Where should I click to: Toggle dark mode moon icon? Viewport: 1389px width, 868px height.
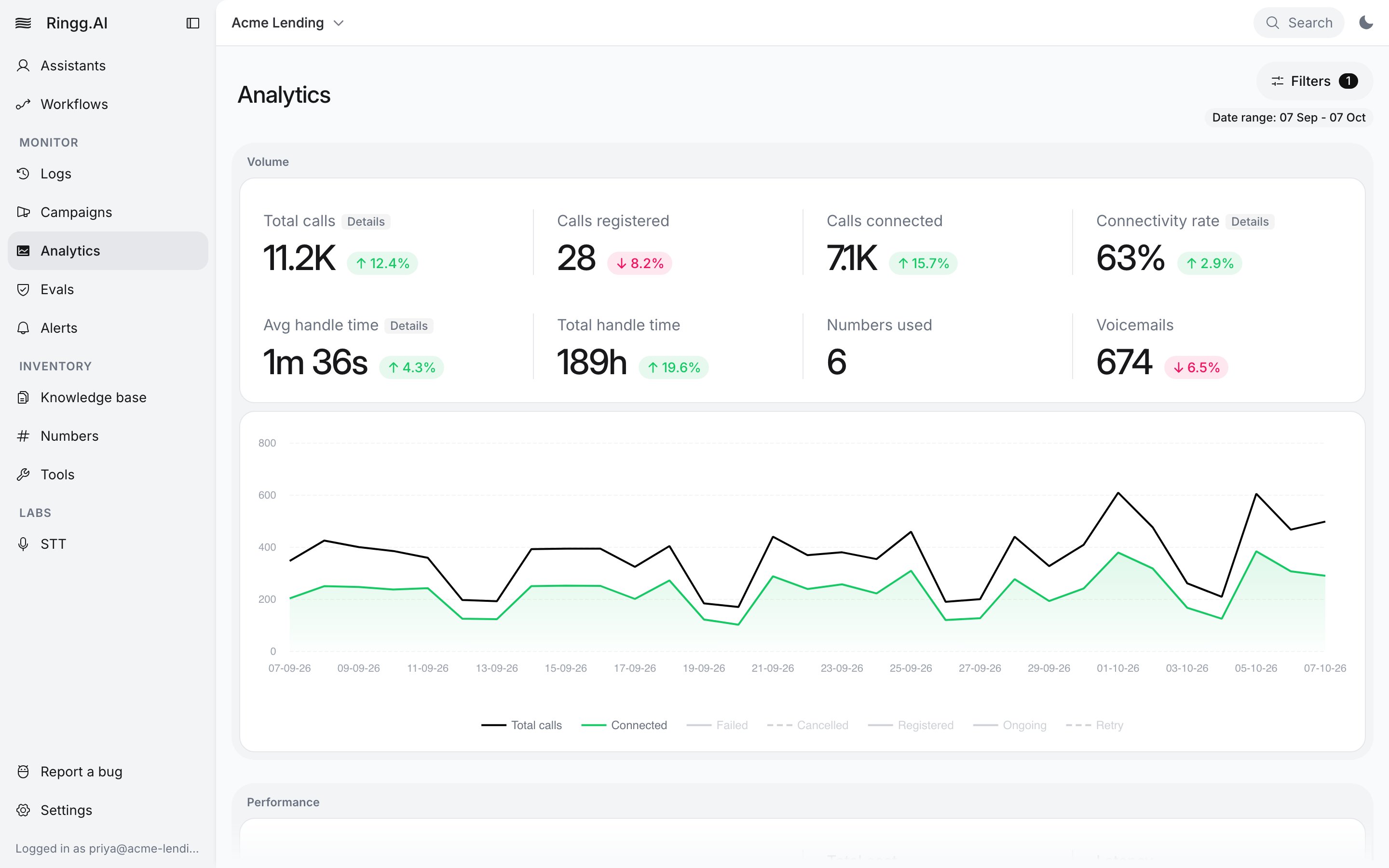point(1366,23)
